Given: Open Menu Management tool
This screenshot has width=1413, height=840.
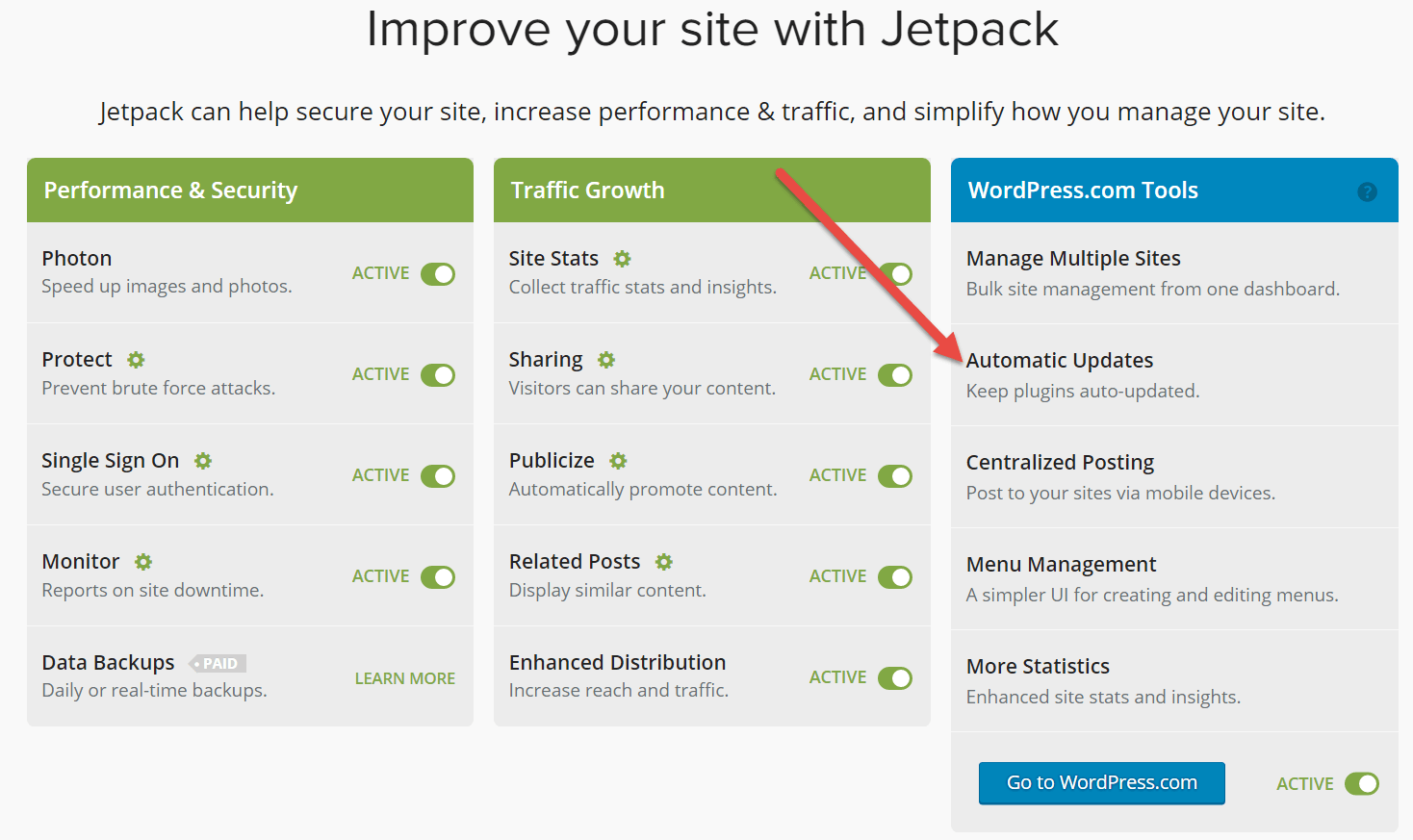Looking at the screenshot, I should (x=1061, y=565).
